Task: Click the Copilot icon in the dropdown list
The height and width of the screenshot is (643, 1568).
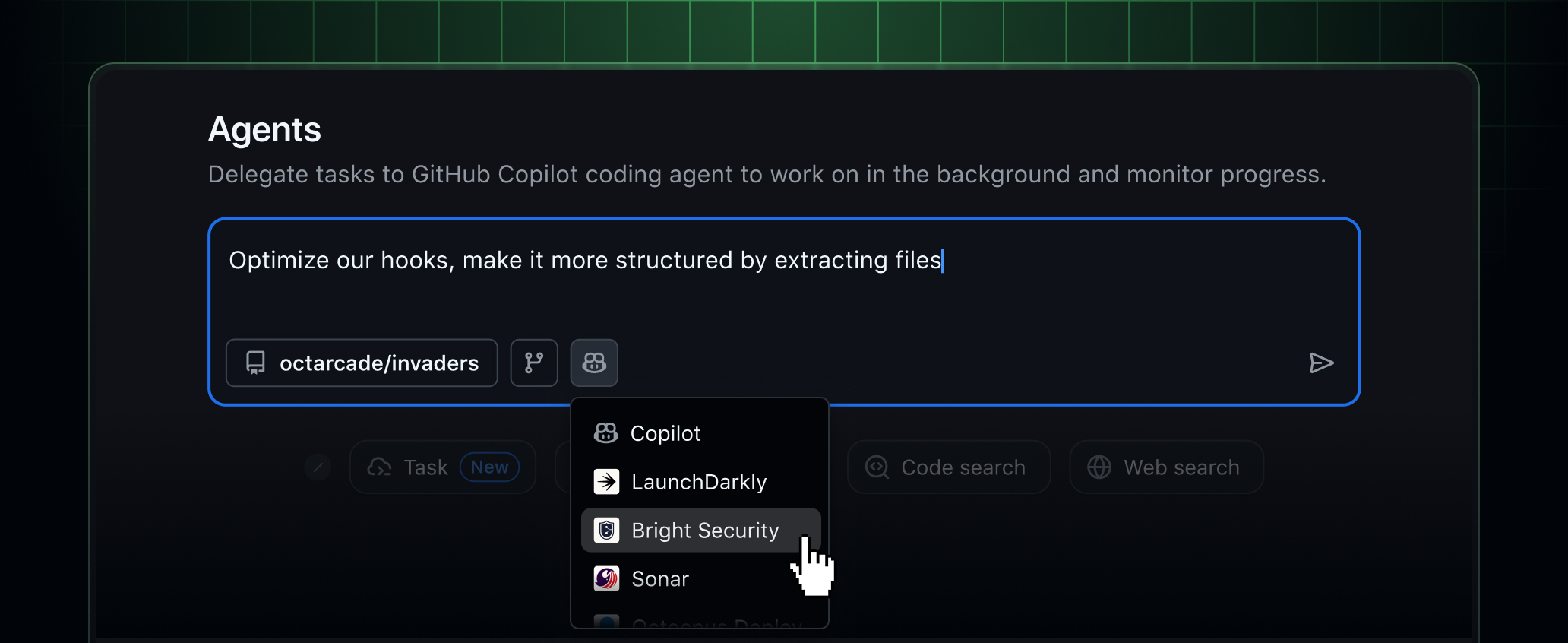Action: 605,433
